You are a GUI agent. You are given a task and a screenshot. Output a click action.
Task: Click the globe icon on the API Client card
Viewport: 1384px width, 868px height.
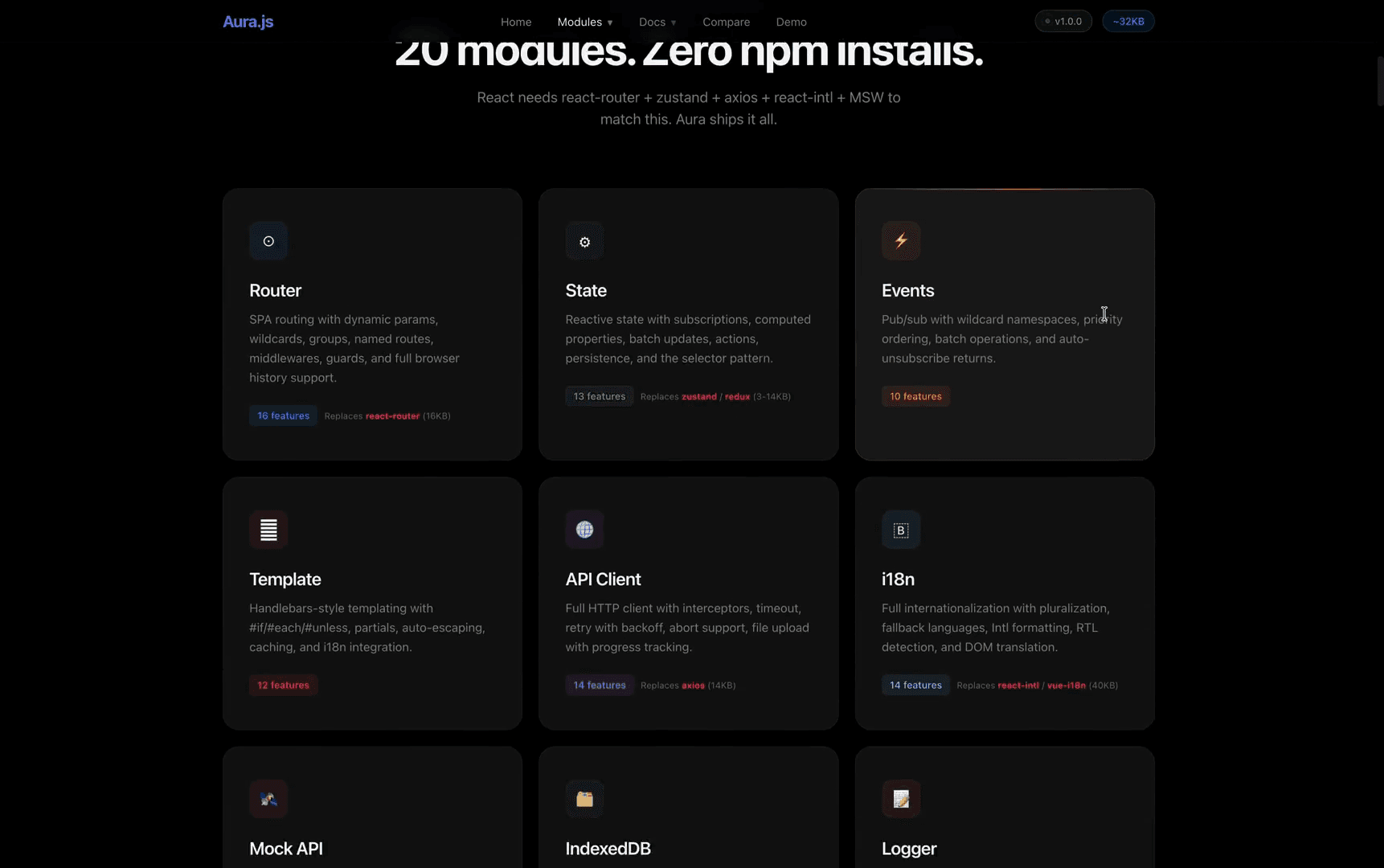(x=584, y=529)
